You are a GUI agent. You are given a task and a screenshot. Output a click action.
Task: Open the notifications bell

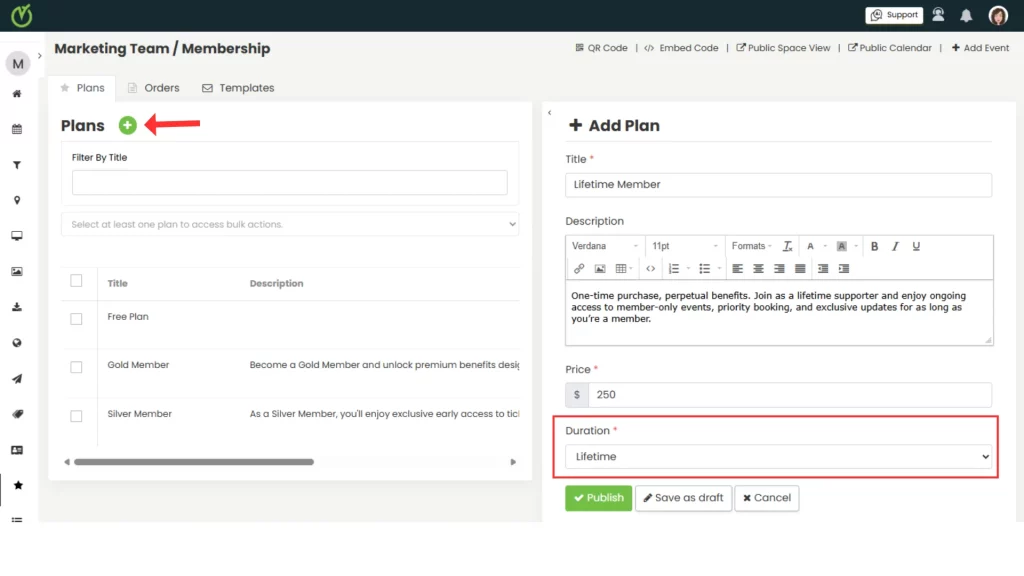pos(966,15)
